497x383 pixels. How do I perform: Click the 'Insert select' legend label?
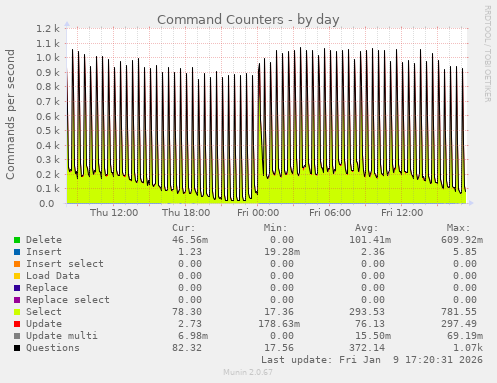65,264
